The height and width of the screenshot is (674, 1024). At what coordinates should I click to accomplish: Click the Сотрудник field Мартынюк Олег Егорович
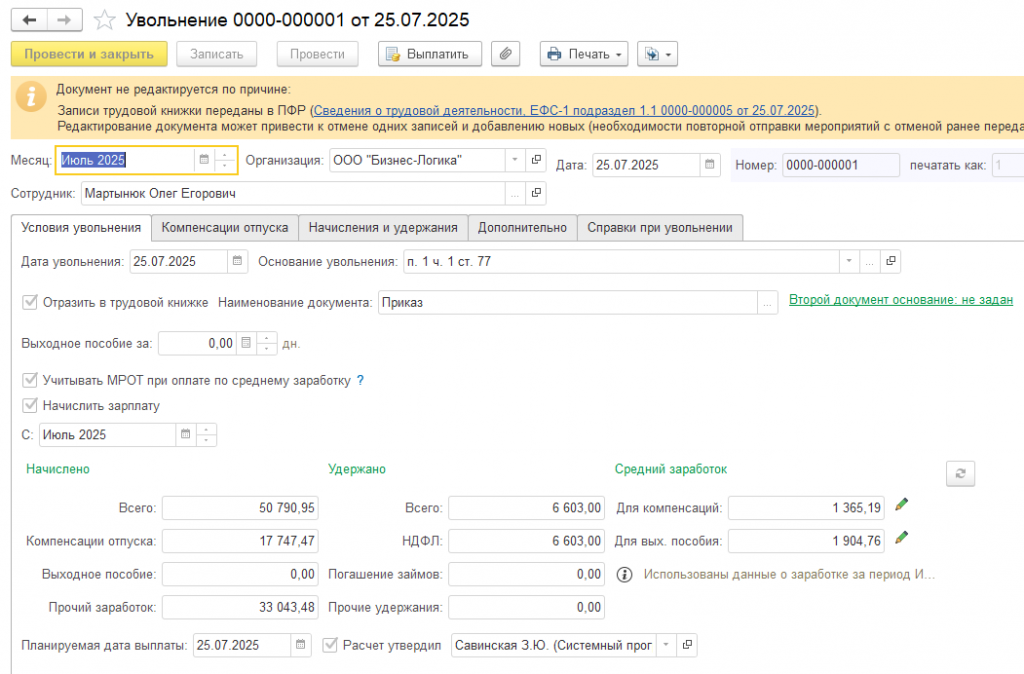[x=293, y=193]
